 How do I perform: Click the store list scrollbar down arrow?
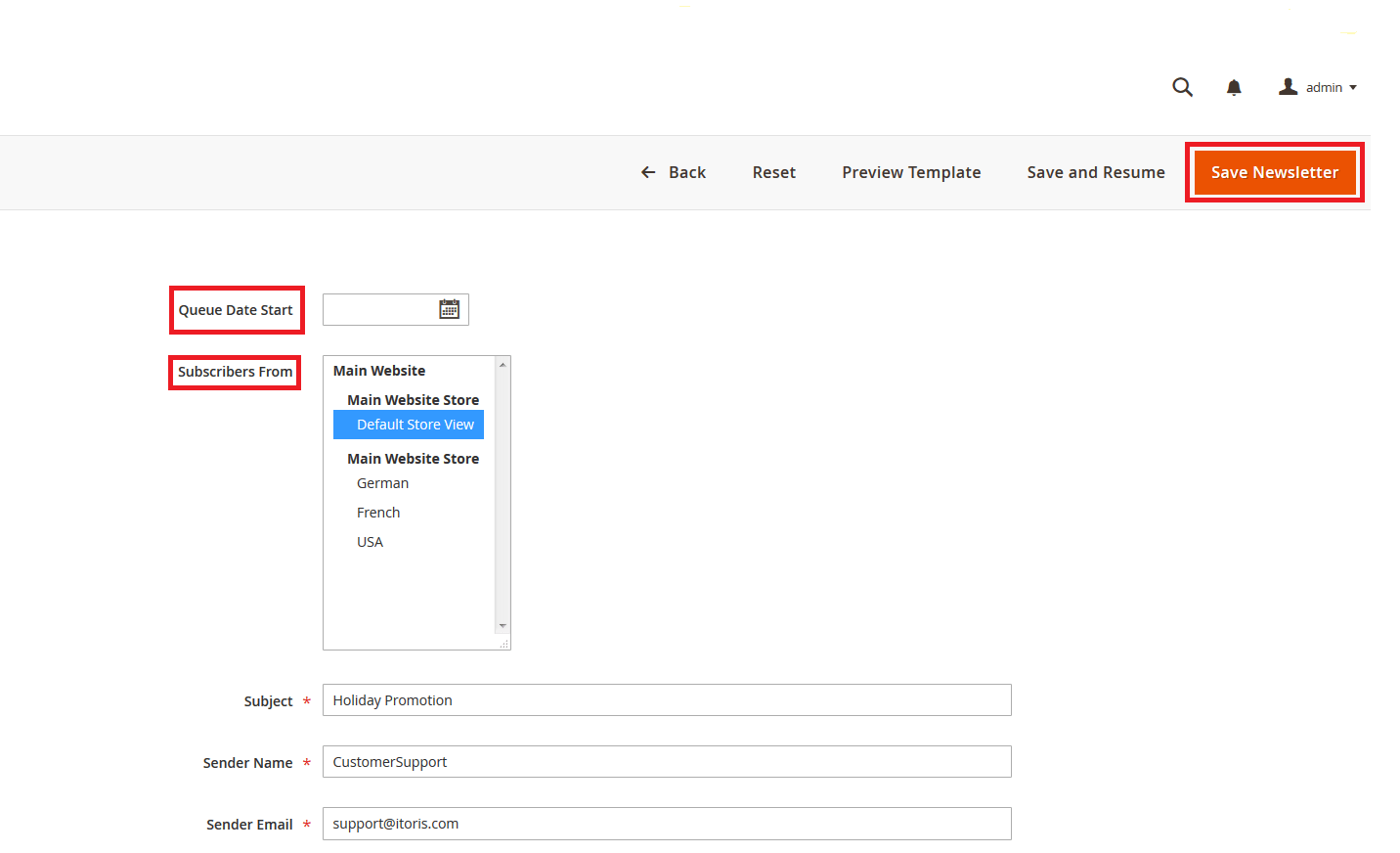503,626
